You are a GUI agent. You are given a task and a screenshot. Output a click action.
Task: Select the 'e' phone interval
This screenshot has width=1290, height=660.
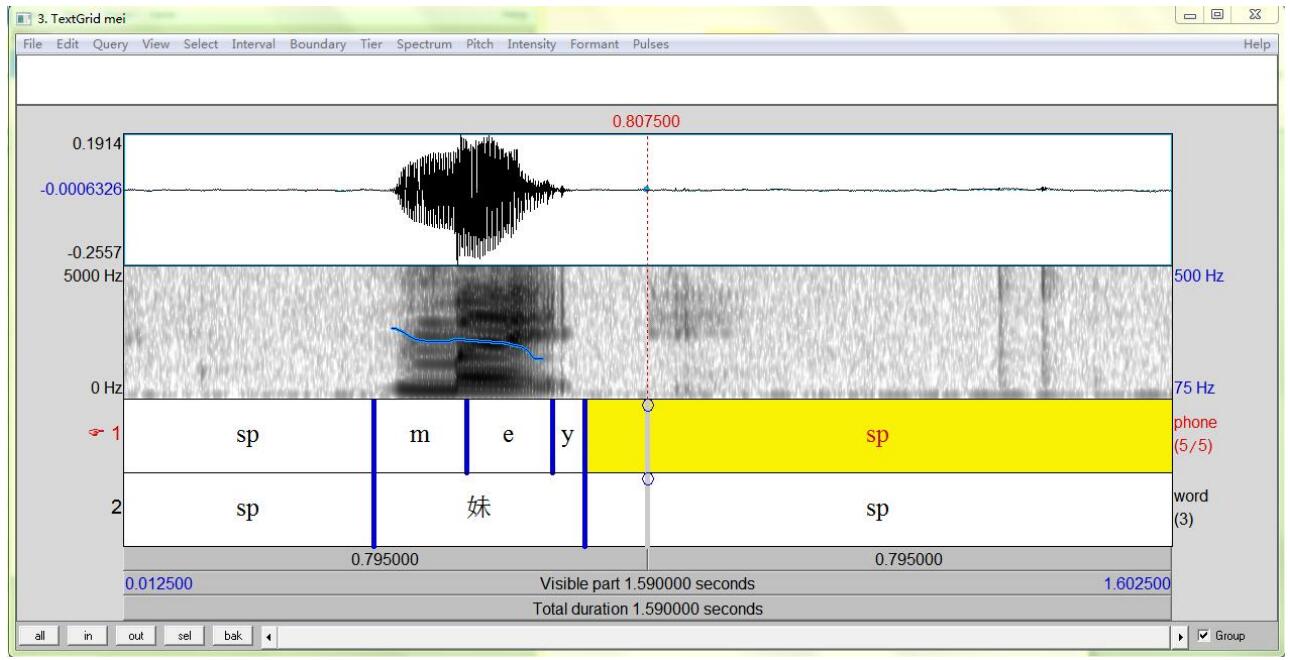(508, 436)
